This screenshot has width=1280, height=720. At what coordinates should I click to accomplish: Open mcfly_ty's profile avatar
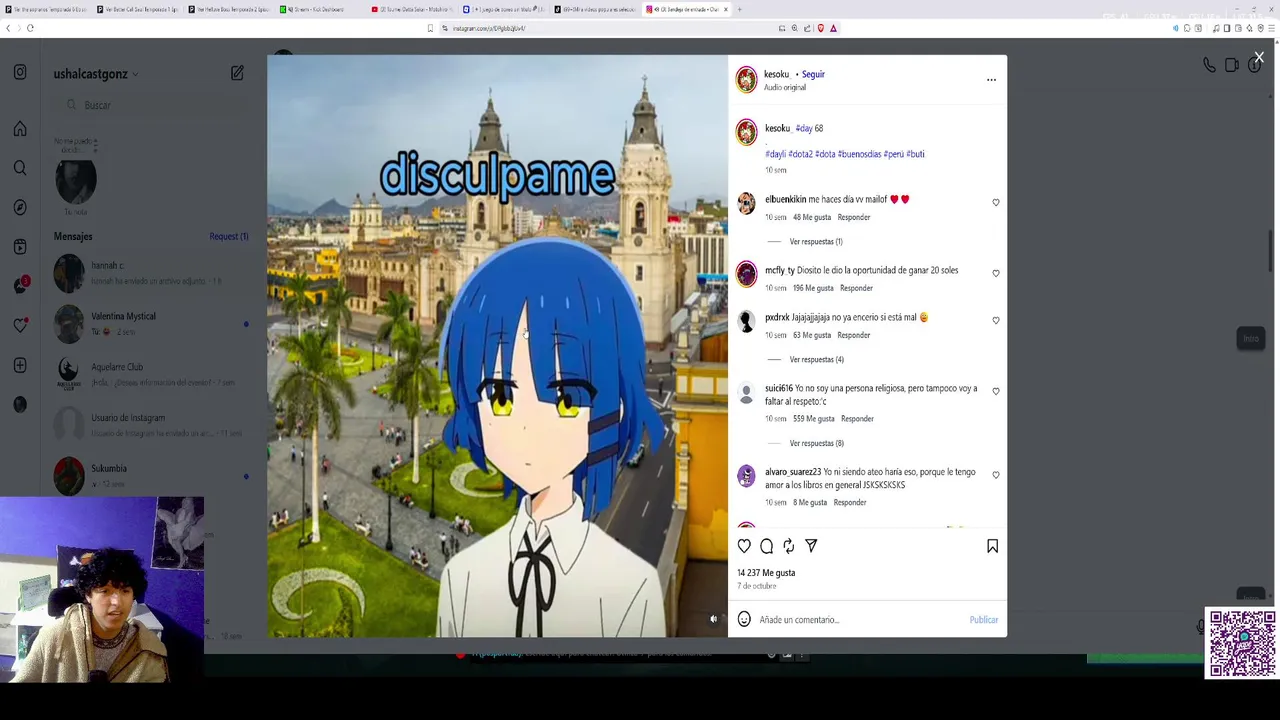[x=747, y=275]
